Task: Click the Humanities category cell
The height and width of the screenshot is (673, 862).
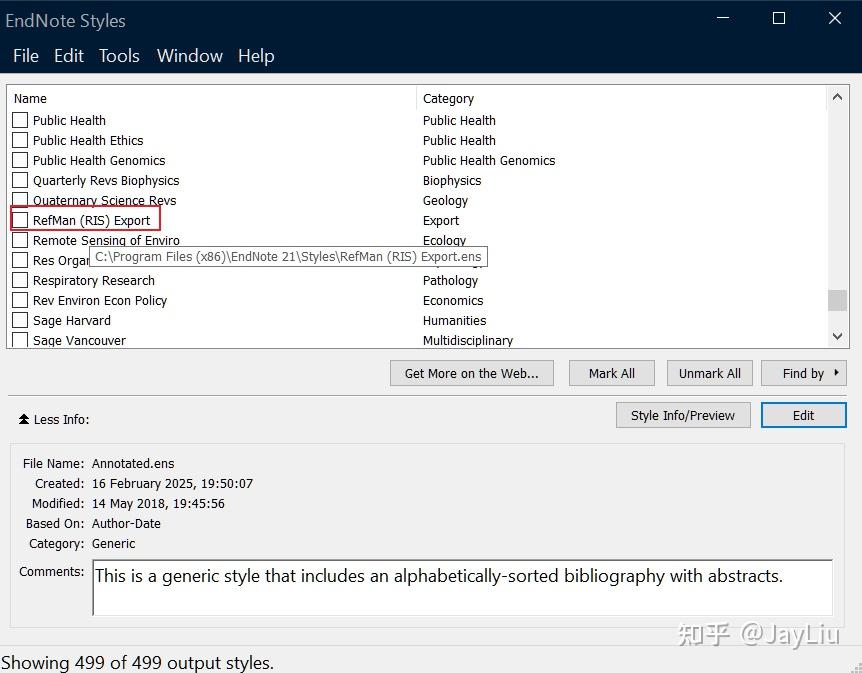Action: click(455, 321)
